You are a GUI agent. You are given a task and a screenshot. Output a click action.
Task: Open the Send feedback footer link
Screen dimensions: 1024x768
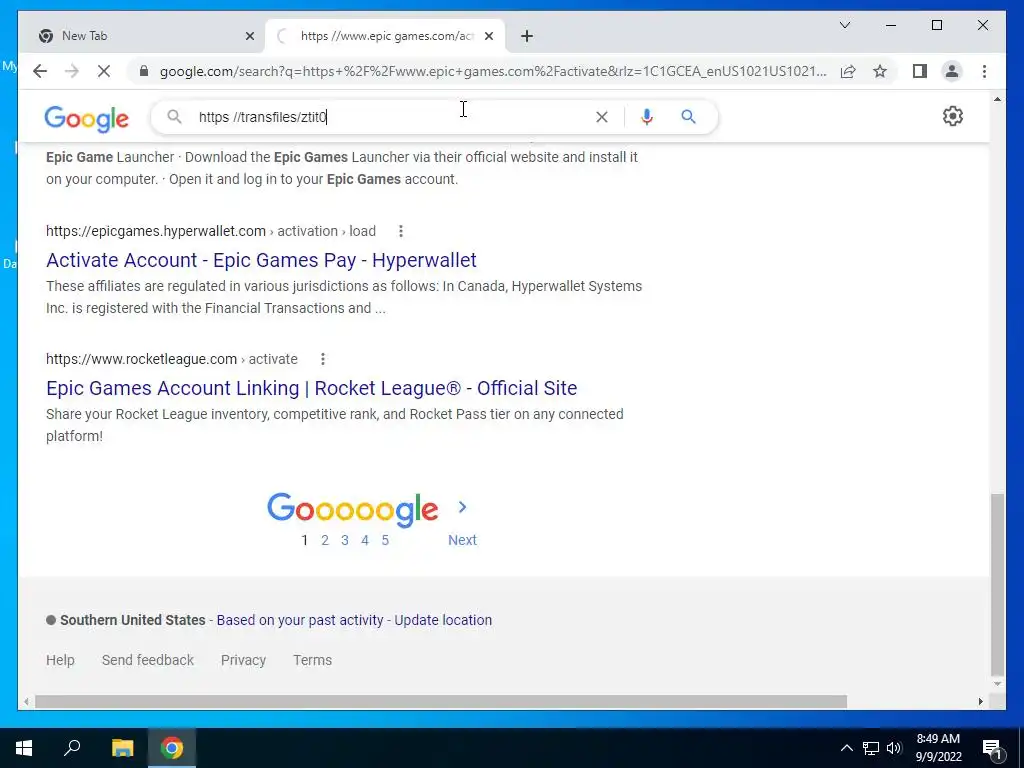tap(148, 660)
